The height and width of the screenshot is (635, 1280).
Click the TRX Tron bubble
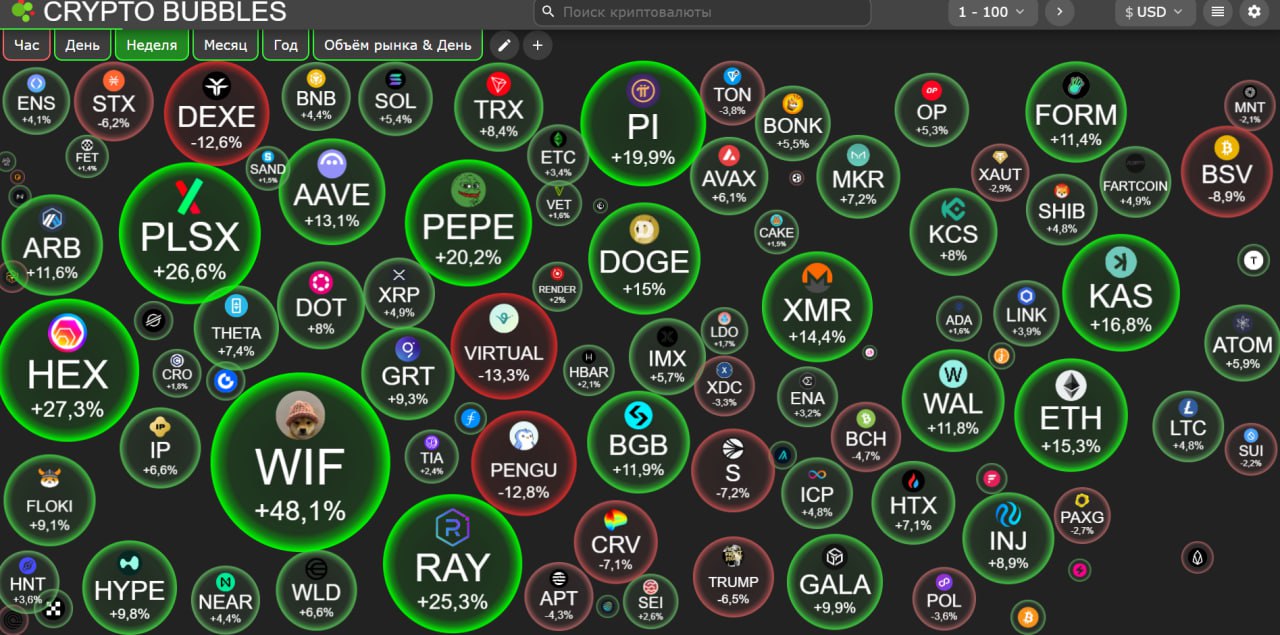click(x=499, y=106)
